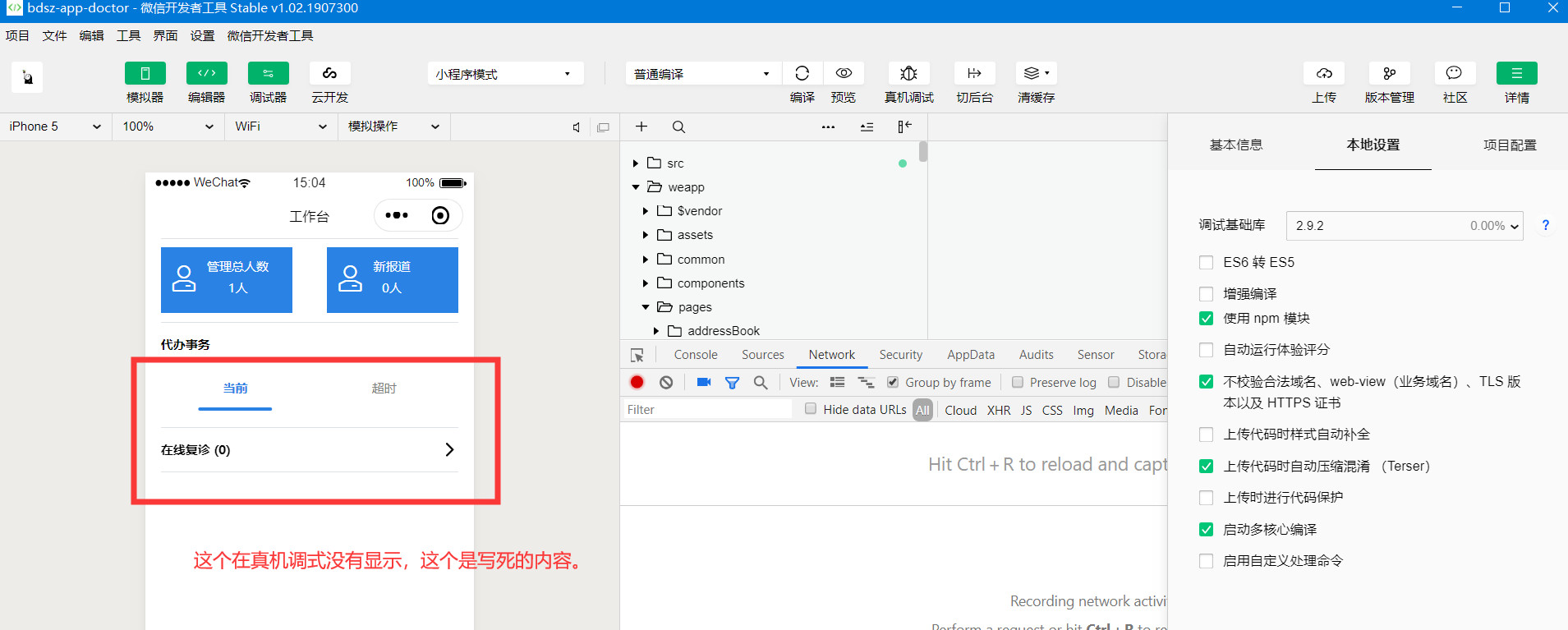Toggle the editor (编辑器) panel button
The width and height of the screenshot is (1568, 630).
[207, 73]
